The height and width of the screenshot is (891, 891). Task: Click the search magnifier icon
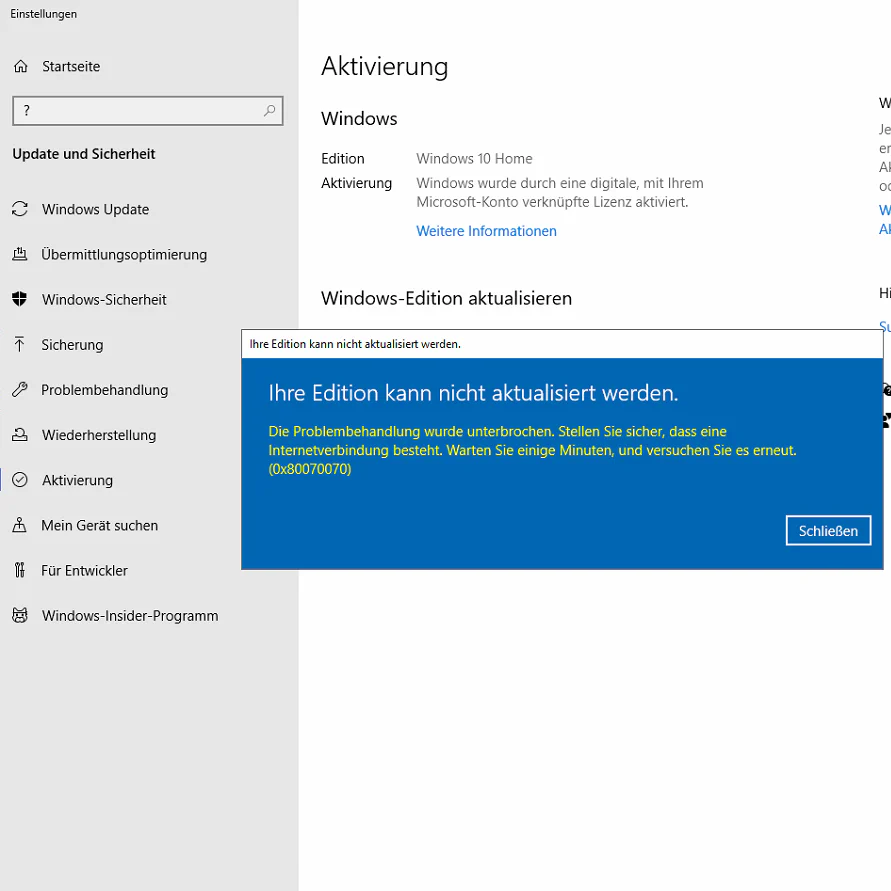pos(269,111)
